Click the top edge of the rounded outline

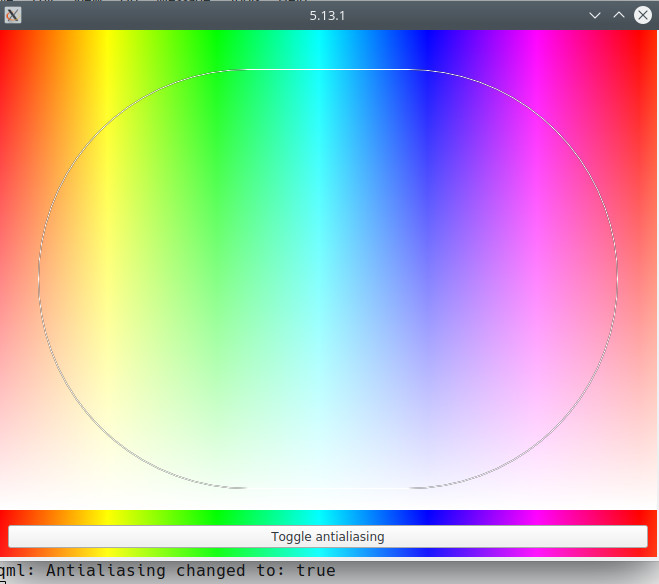tap(328, 70)
